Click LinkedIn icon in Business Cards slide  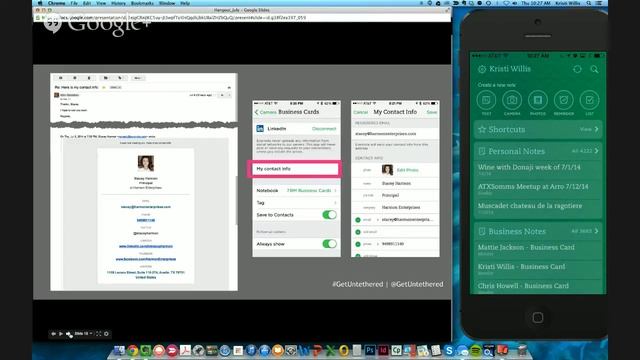(x=260, y=129)
